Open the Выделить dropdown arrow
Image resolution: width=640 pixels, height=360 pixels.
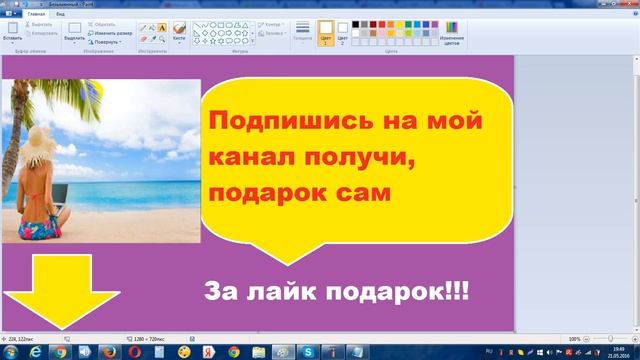coord(75,43)
